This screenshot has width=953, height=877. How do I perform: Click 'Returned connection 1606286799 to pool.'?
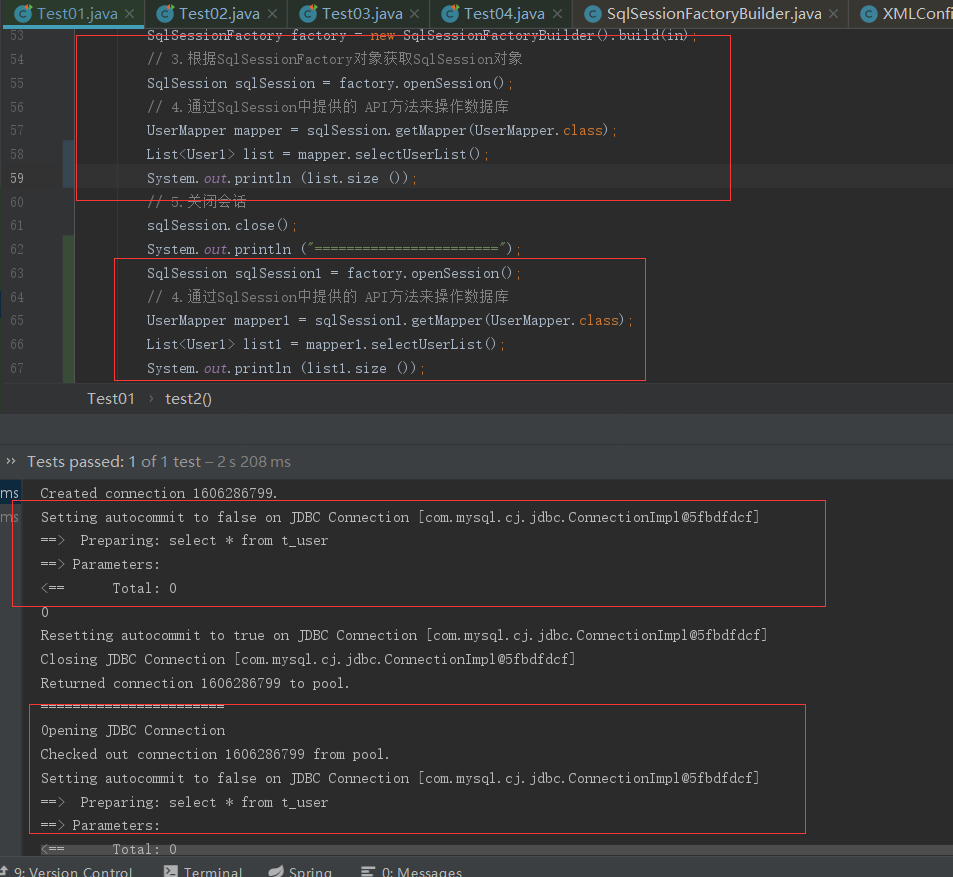tap(194, 683)
